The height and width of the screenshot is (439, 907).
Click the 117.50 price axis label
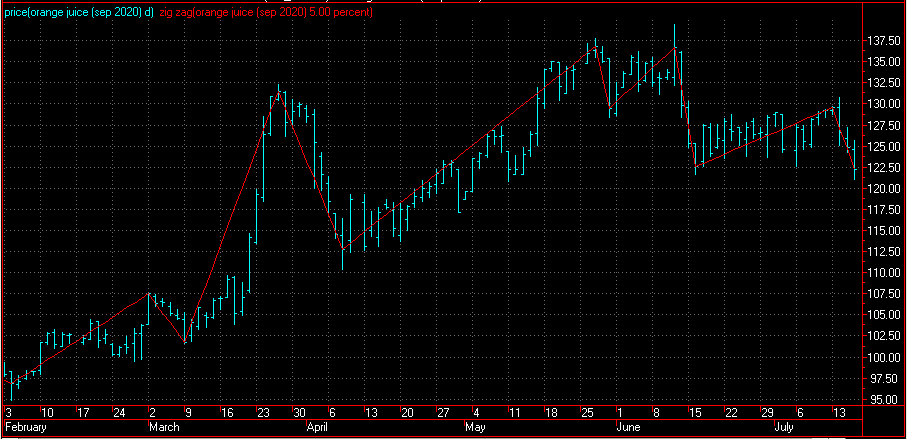[x=884, y=210]
